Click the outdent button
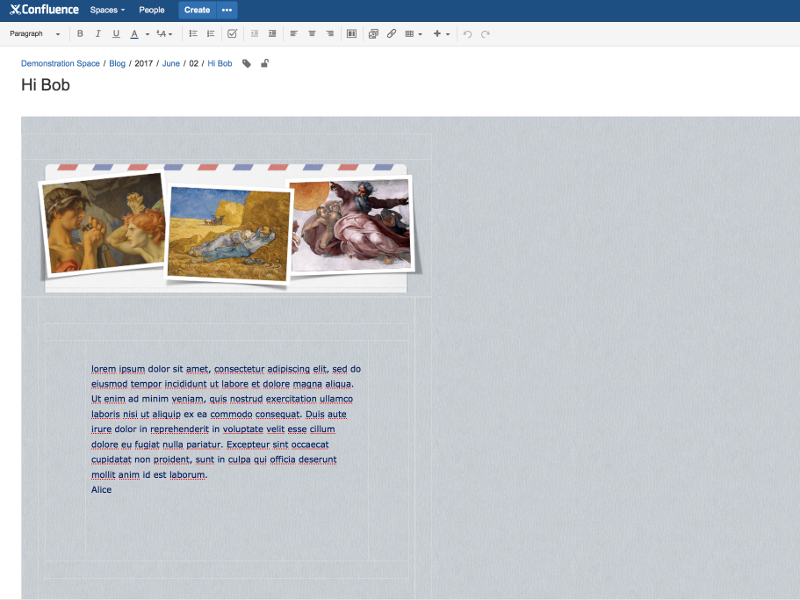 (254, 34)
